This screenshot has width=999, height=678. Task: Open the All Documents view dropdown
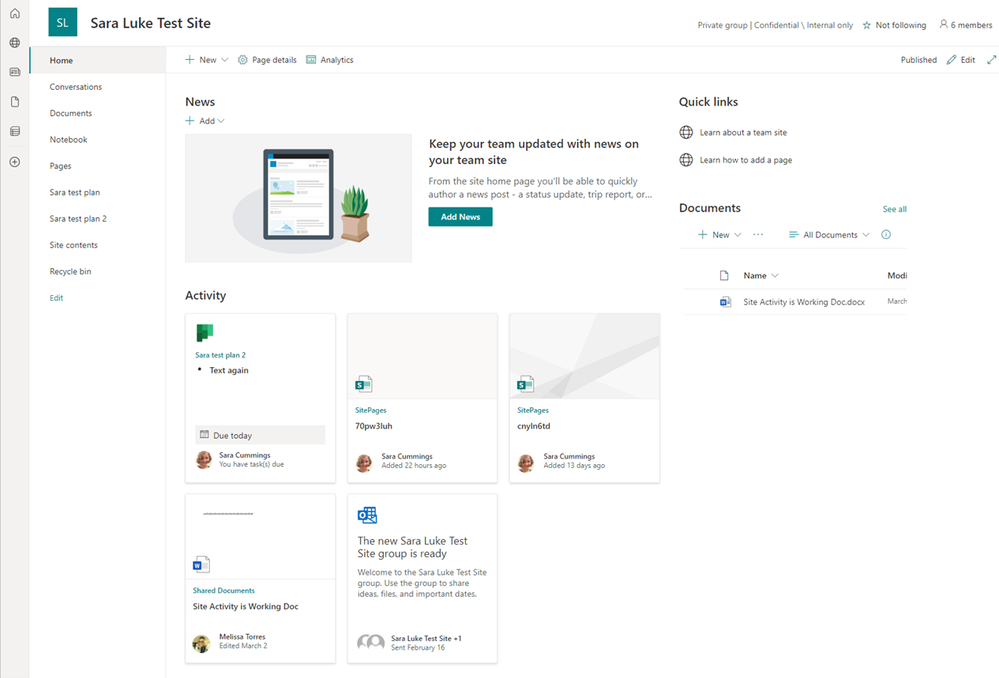tap(829, 234)
